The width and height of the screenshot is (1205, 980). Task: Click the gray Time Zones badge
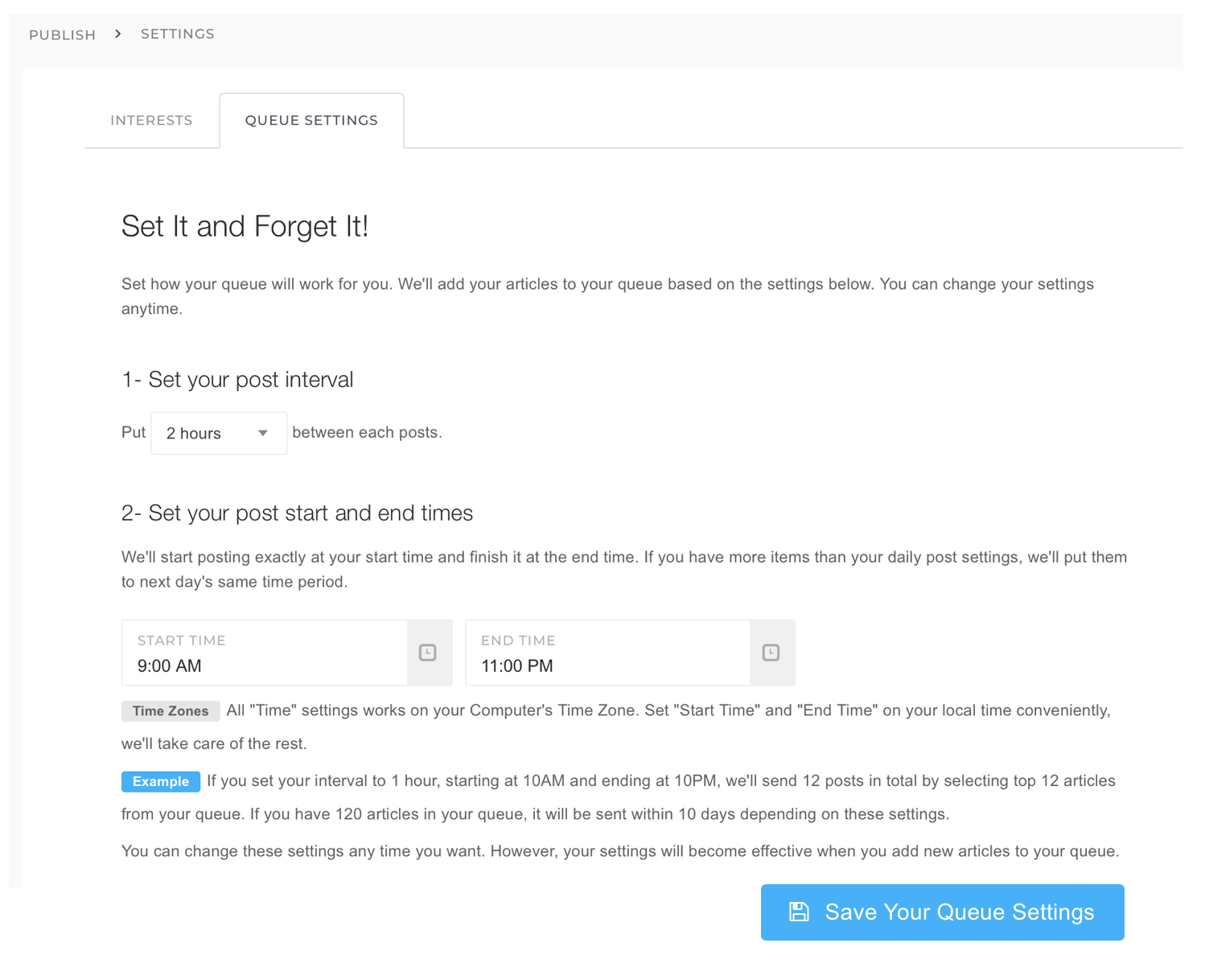(x=171, y=711)
